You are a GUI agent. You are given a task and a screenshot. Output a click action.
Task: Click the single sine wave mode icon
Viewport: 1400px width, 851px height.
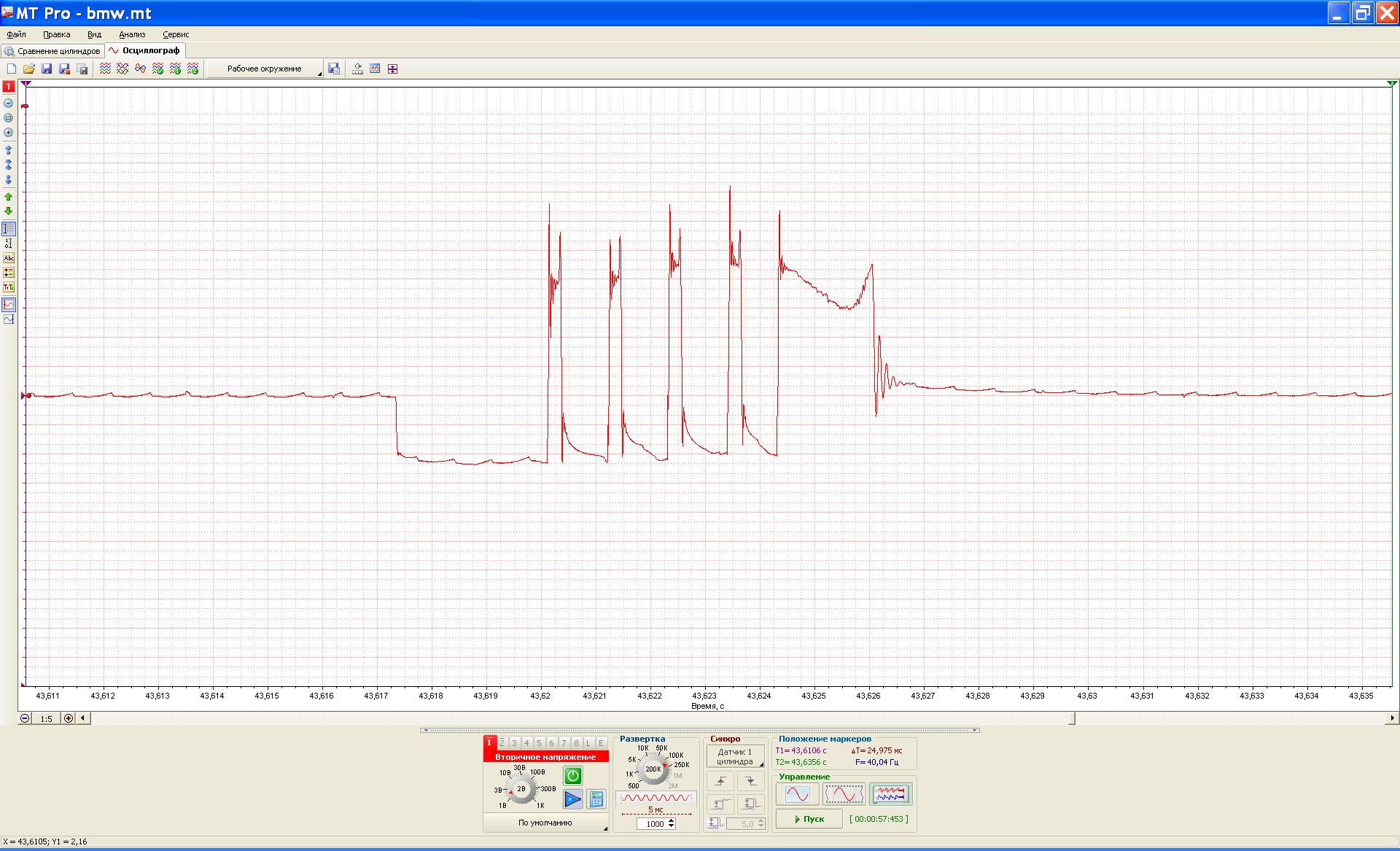[x=797, y=793]
